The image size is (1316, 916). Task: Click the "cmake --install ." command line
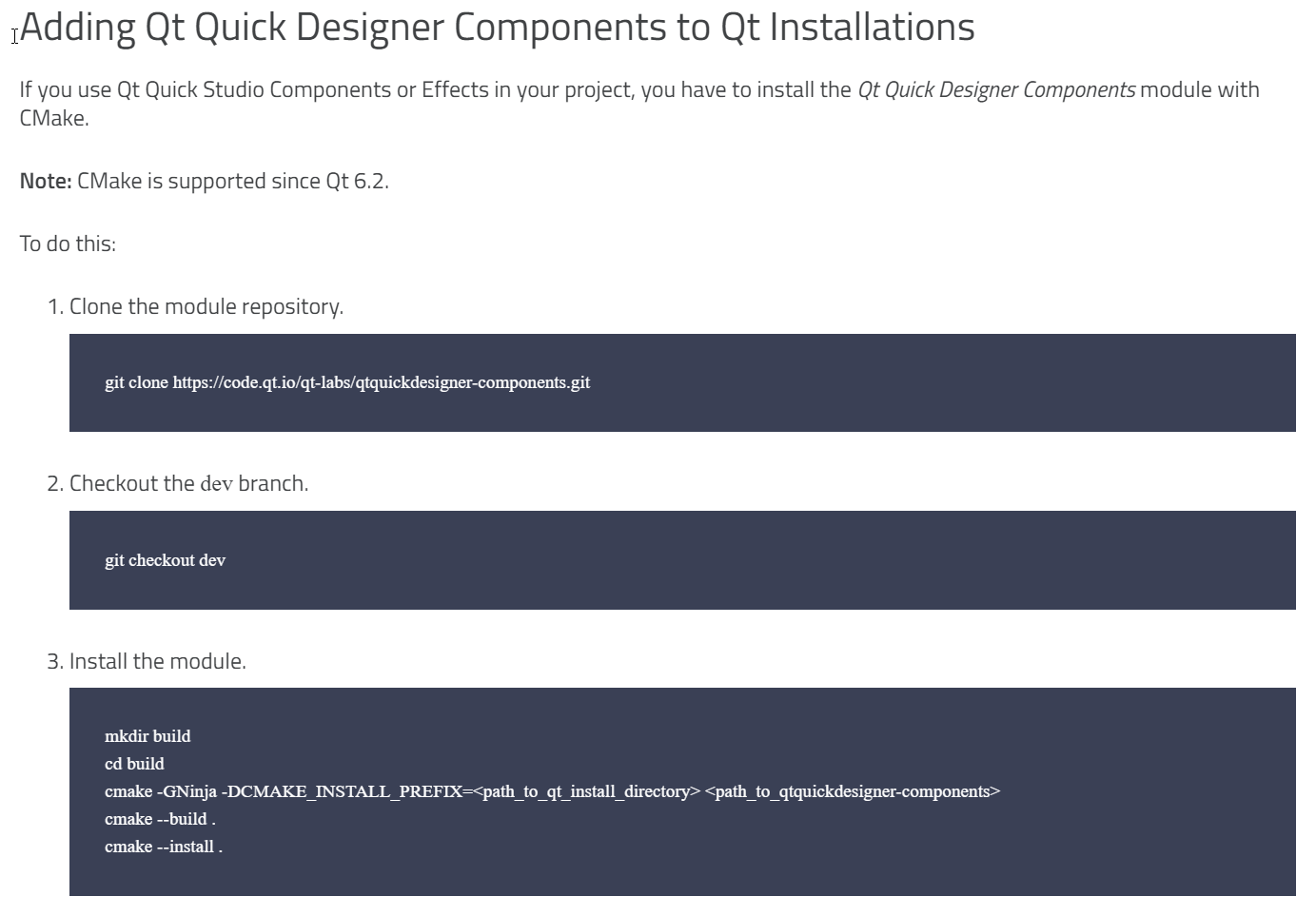coord(164,847)
